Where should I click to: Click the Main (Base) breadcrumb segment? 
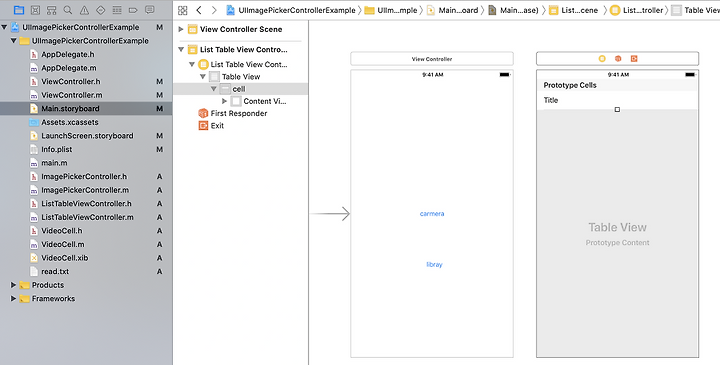click(x=513, y=10)
